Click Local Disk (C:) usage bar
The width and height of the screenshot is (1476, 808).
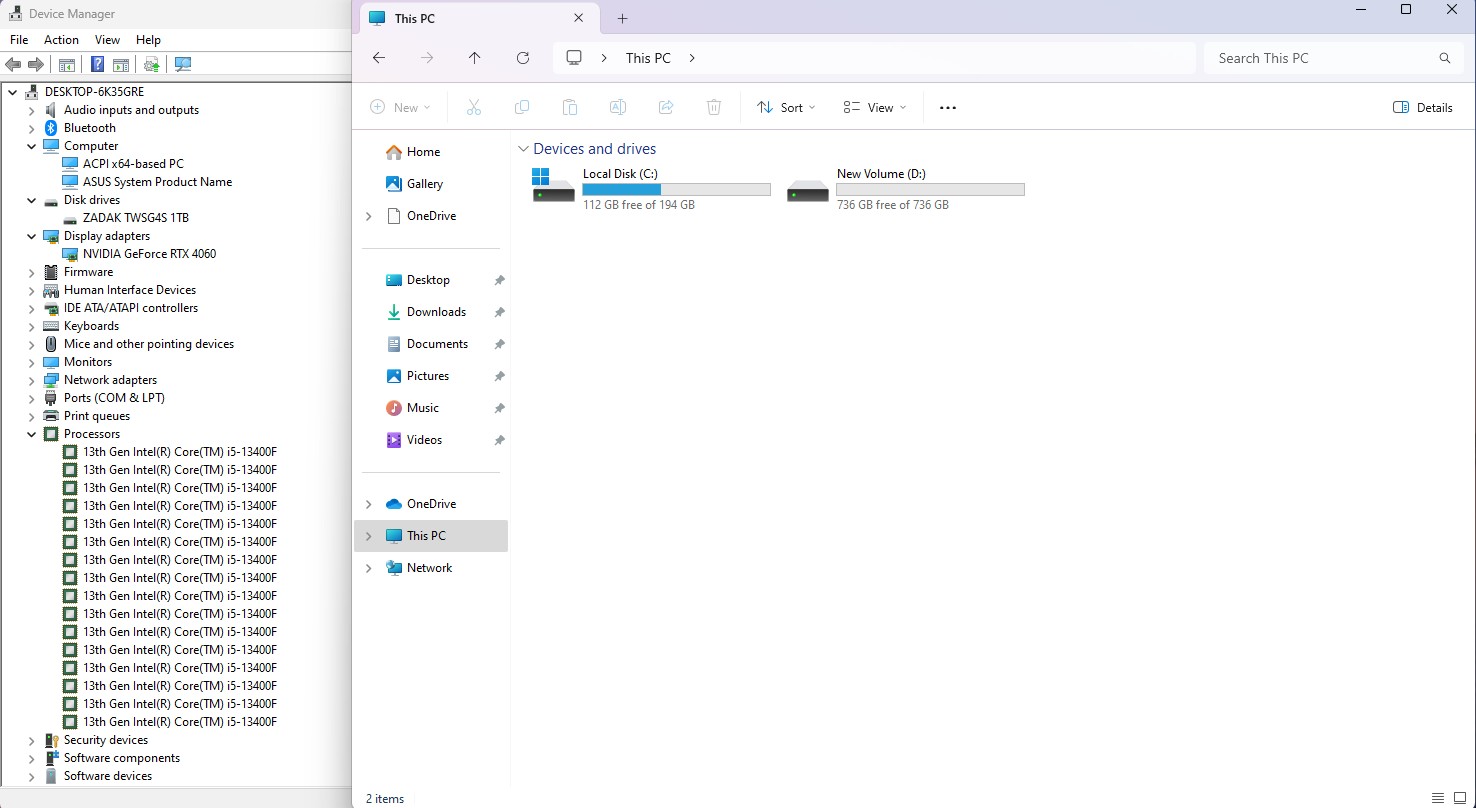pyautogui.click(x=676, y=190)
